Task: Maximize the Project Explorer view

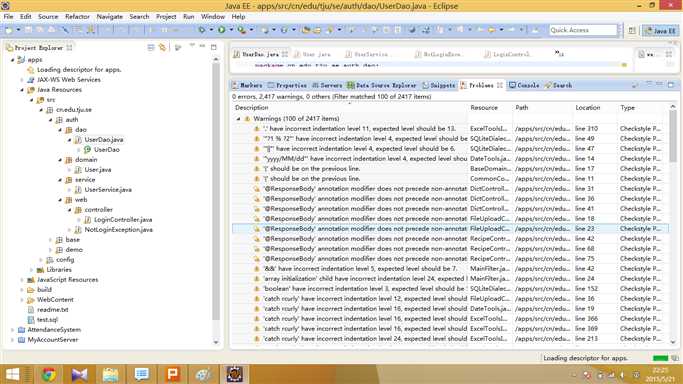Action: (213, 47)
